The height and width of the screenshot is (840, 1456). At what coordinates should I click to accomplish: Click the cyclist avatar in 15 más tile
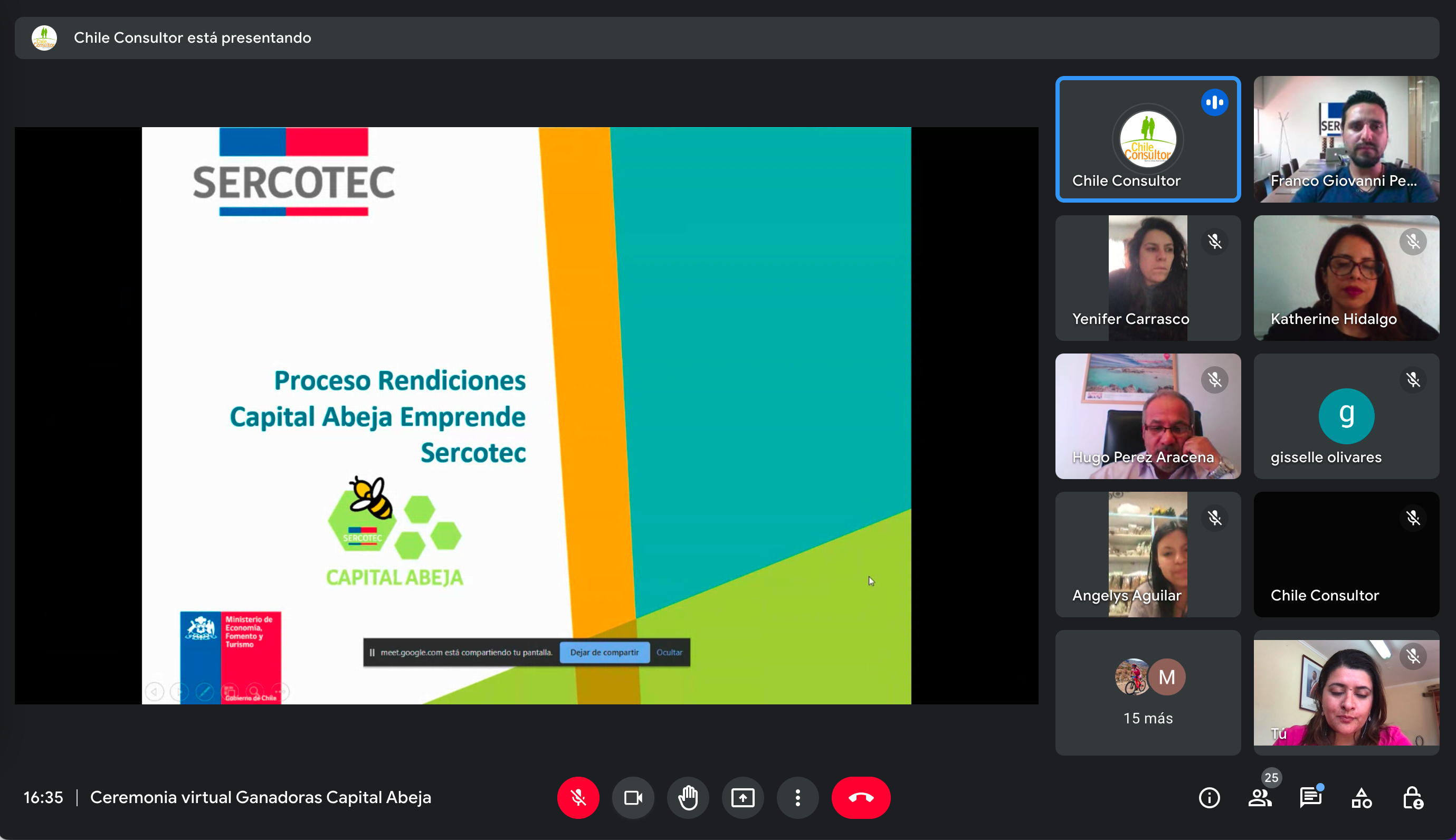click(1133, 677)
